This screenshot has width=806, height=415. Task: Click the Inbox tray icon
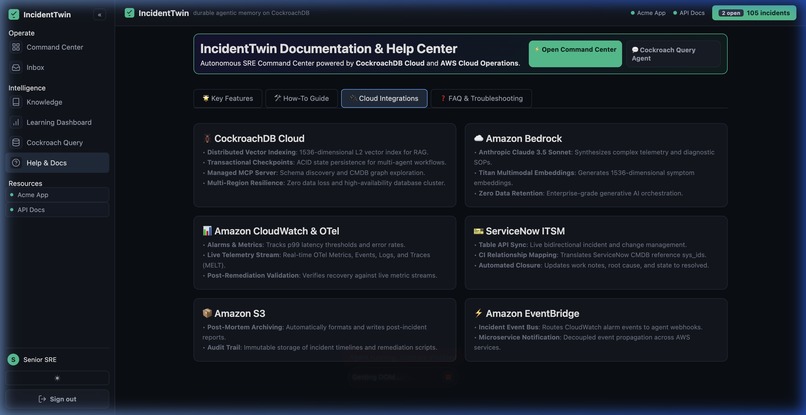16,67
